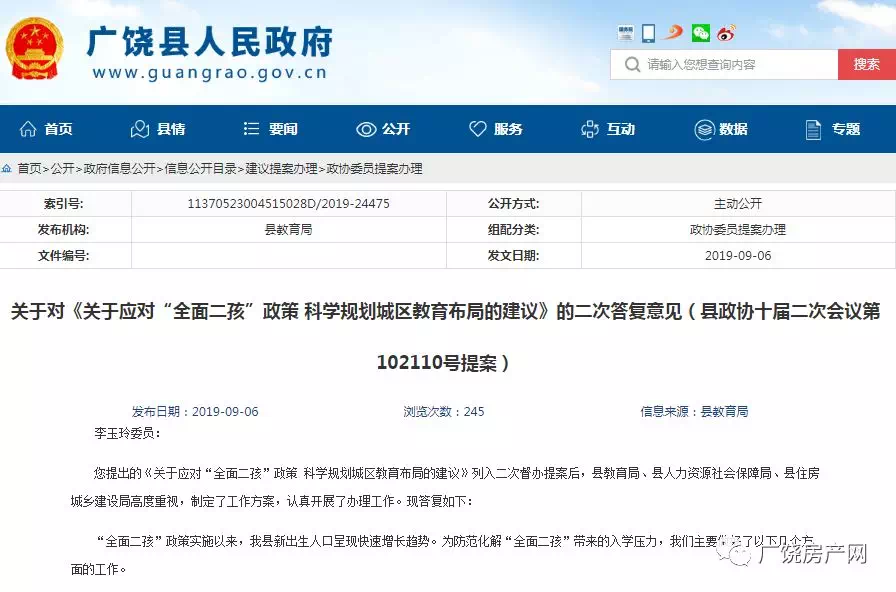
Task: Click the national emblem logo
Action: point(35,49)
